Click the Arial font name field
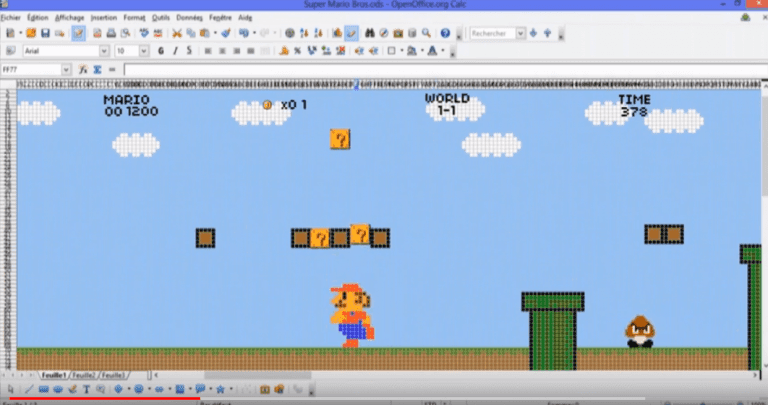The image size is (768, 405). (61, 51)
